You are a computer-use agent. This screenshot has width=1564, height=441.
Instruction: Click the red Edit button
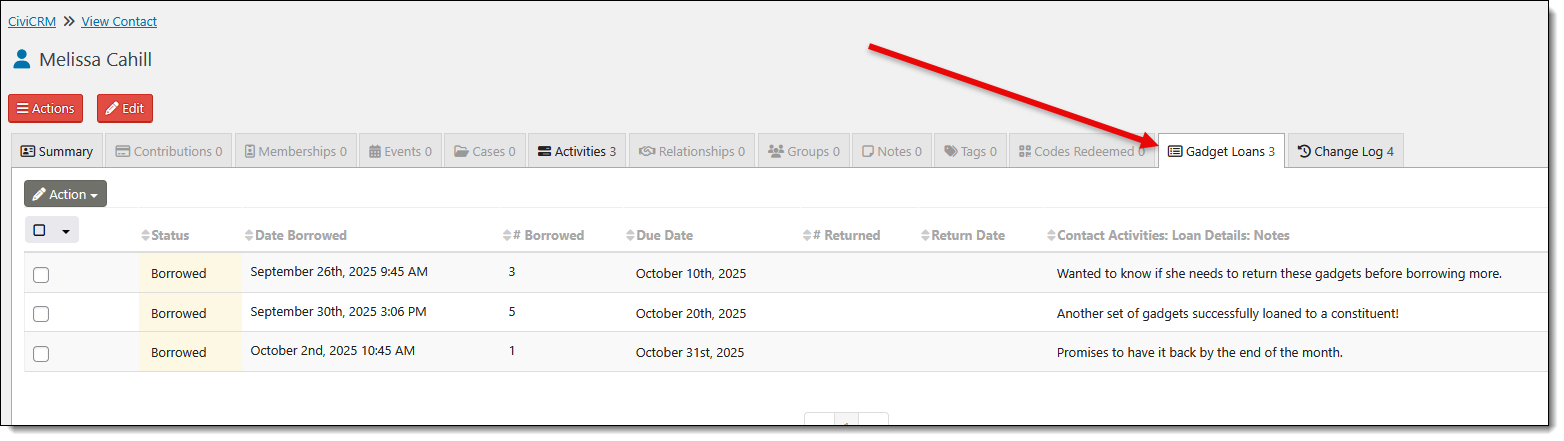point(125,108)
